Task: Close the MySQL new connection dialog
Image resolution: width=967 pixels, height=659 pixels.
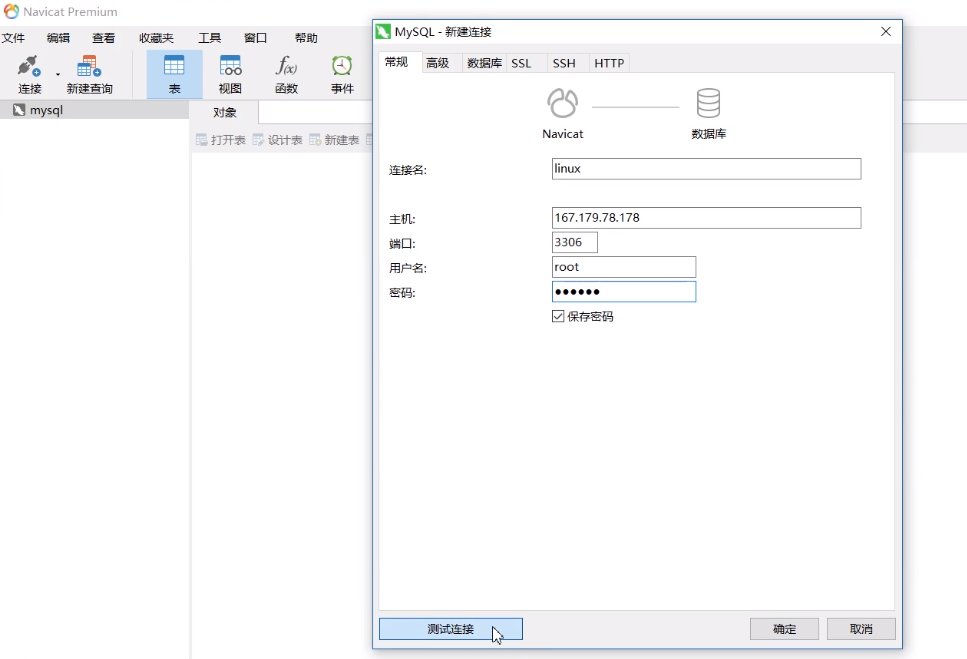Action: pyautogui.click(x=886, y=31)
